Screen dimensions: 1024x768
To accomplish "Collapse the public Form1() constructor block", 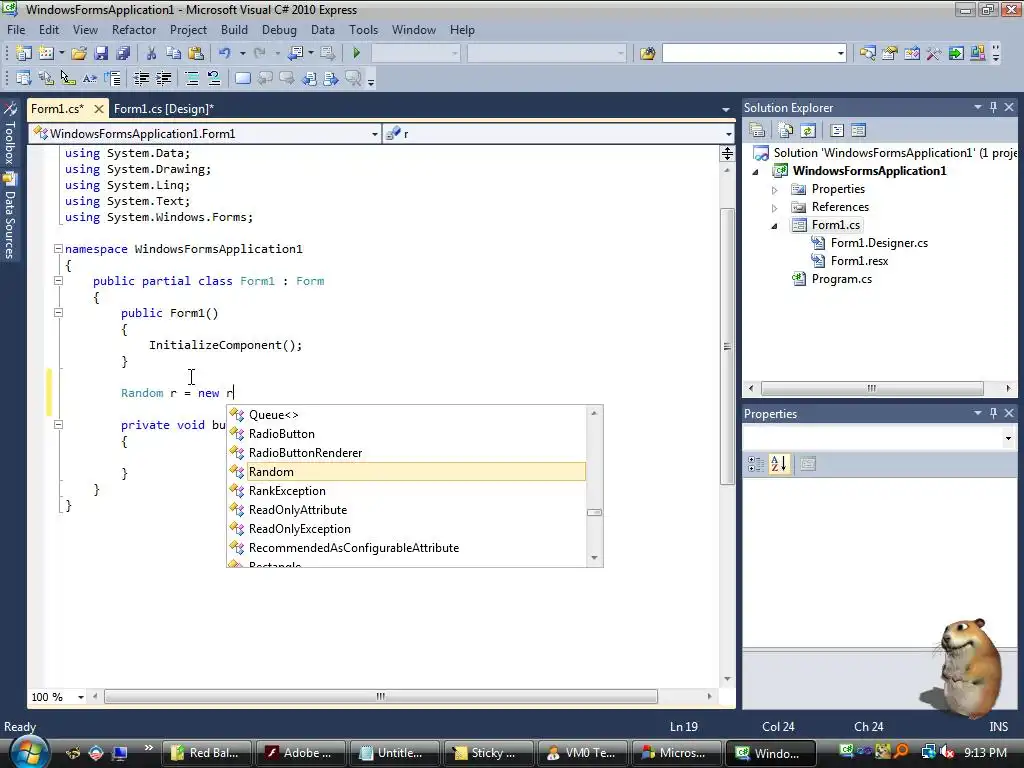I will click(58, 313).
